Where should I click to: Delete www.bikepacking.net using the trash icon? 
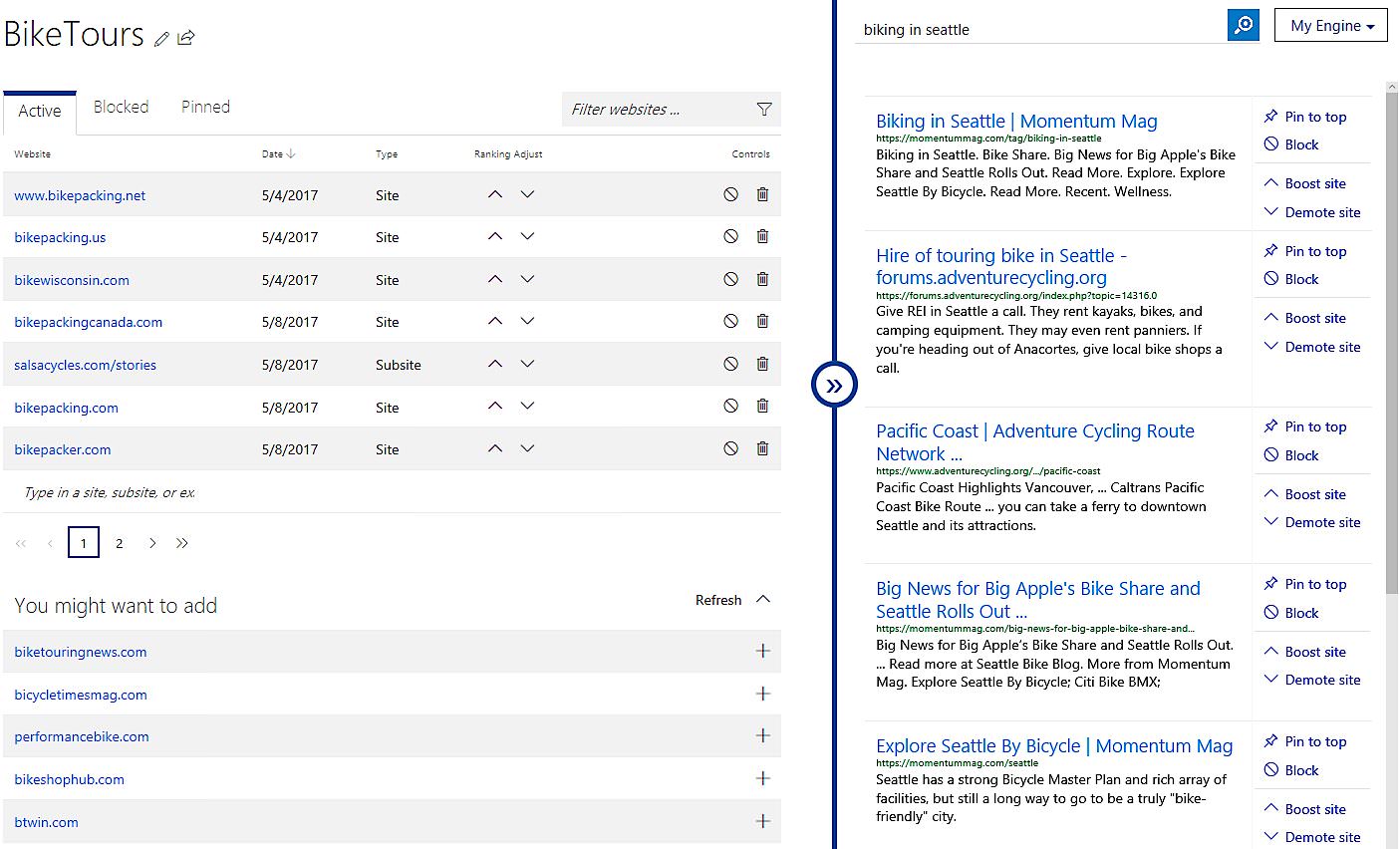pos(762,194)
